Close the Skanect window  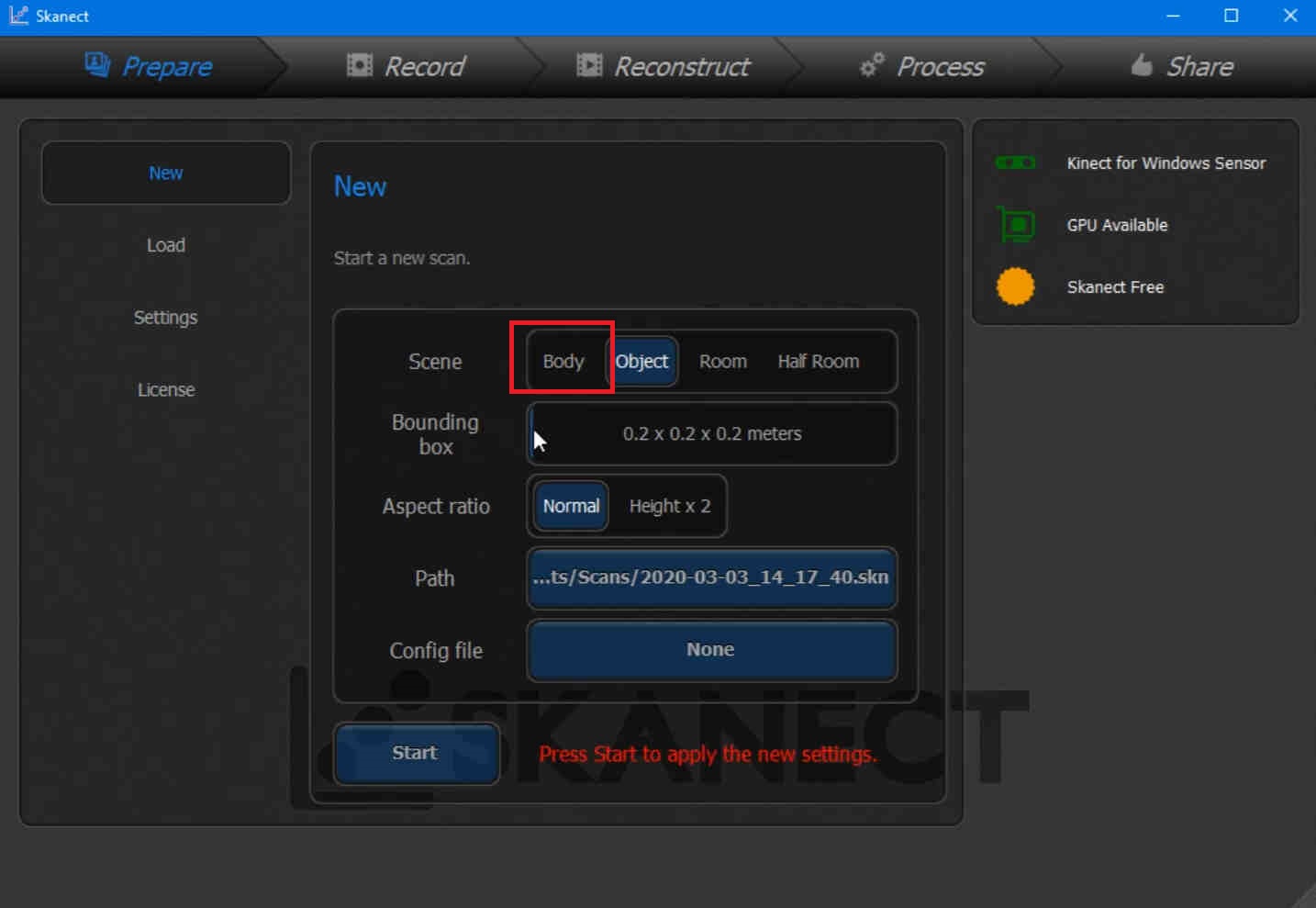(x=1289, y=16)
